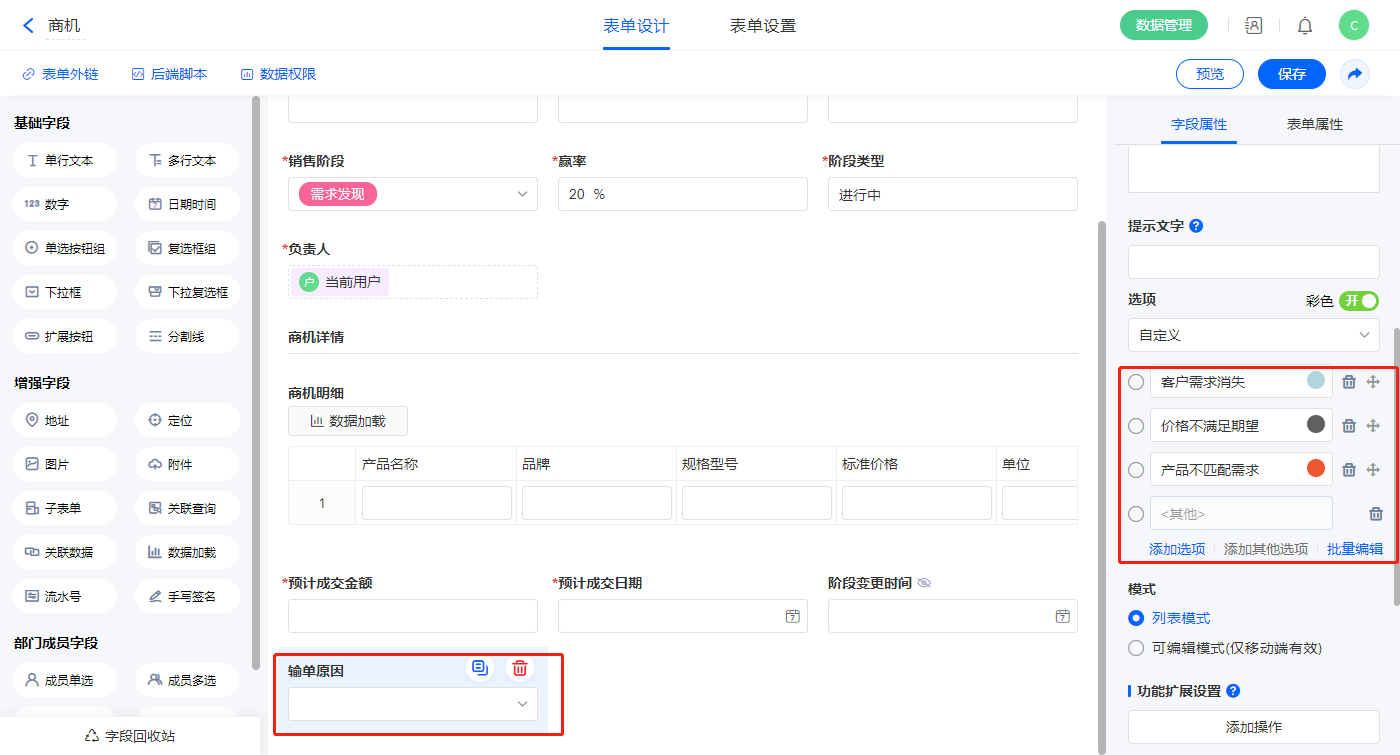
Task: Click the 添加选项 link
Action: click(1177, 549)
